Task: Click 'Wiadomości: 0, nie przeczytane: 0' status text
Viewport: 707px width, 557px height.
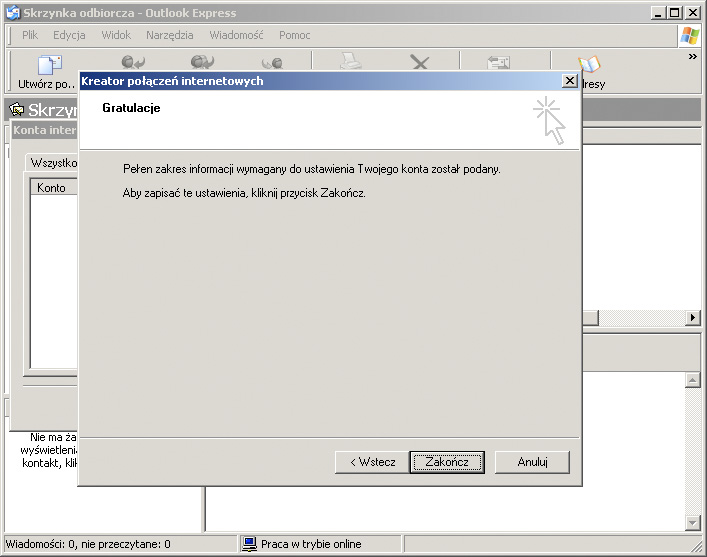Action: (x=88, y=544)
